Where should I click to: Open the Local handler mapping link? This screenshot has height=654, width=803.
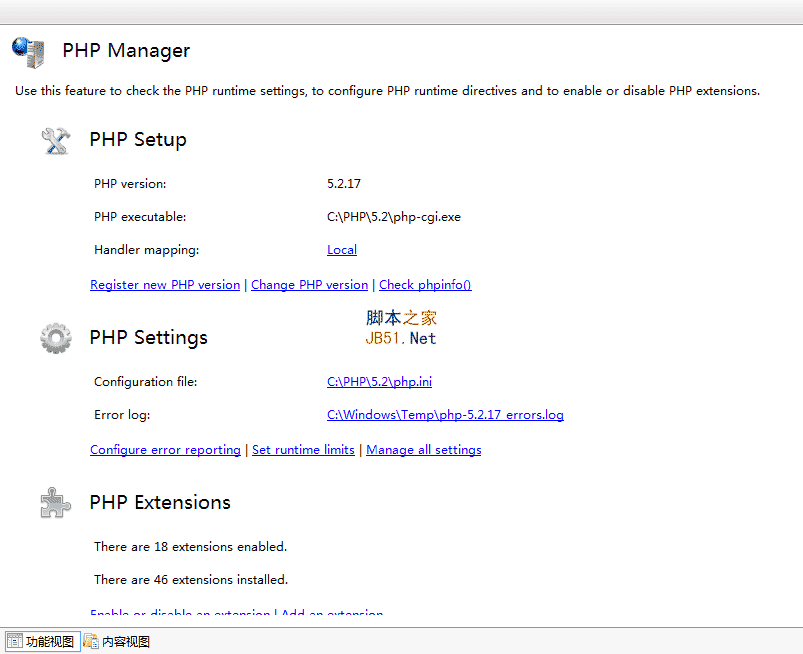pyautogui.click(x=342, y=250)
